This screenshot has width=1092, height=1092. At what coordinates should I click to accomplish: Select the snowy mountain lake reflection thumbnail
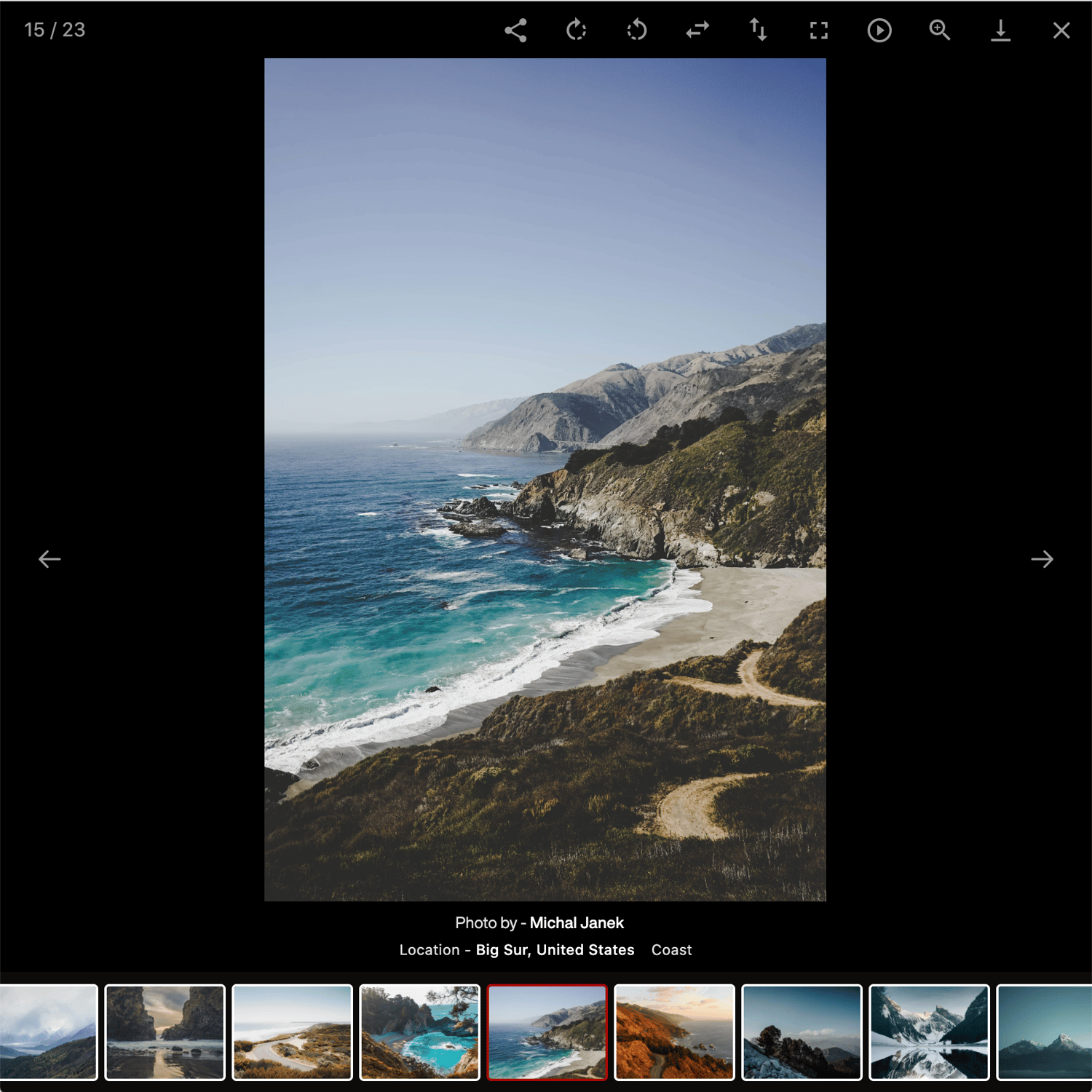click(x=930, y=1032)
